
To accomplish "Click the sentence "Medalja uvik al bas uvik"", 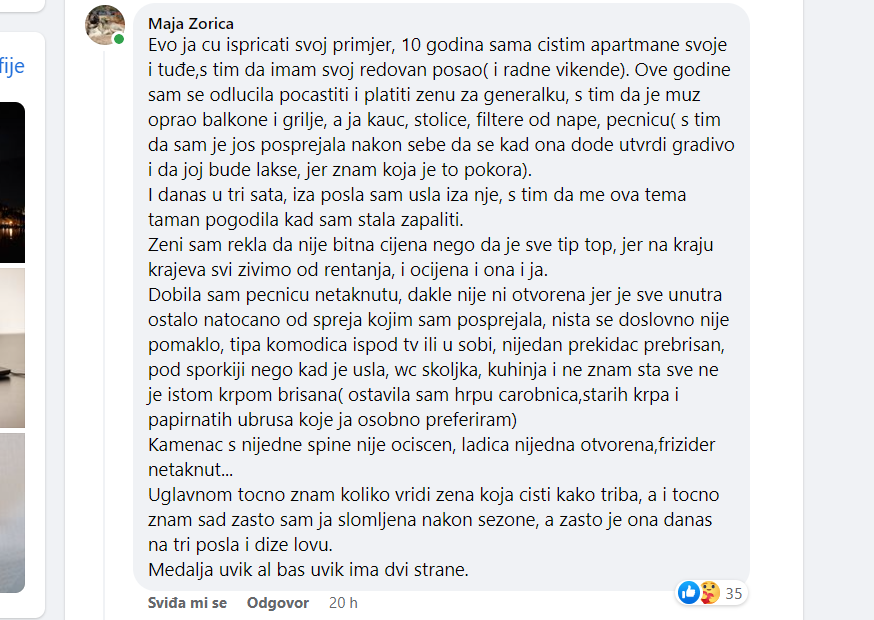I will click(x=308, y=569).
